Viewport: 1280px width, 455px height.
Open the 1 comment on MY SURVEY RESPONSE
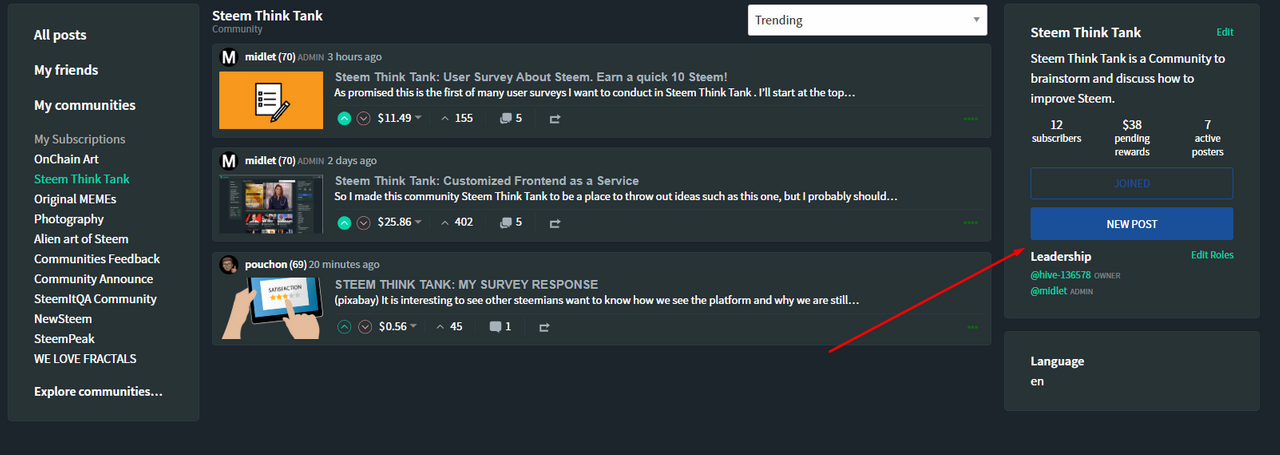coord(501,326)
